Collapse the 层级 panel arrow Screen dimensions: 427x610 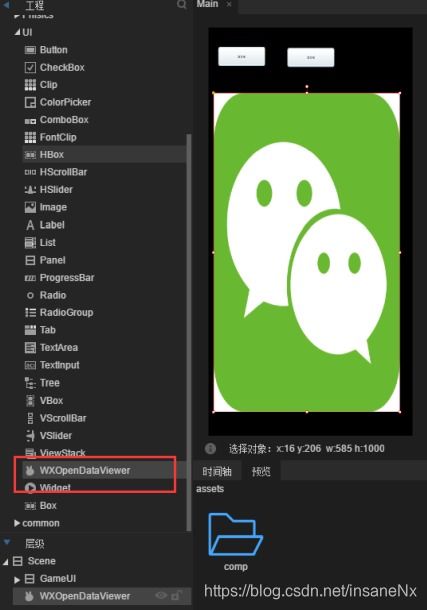coord(7,542)
